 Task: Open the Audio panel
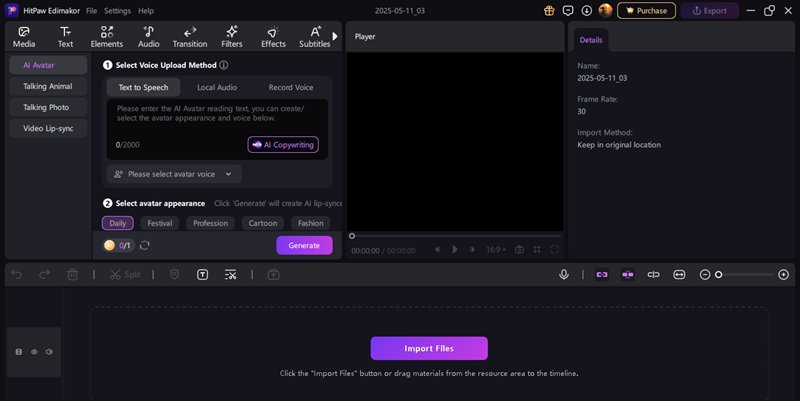148,37
